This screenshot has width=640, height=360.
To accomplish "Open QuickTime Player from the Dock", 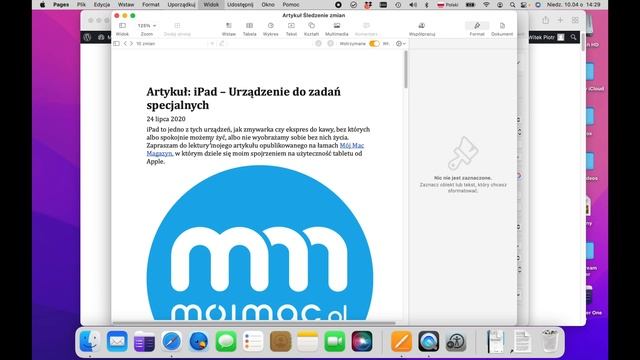I will [429, 341].
